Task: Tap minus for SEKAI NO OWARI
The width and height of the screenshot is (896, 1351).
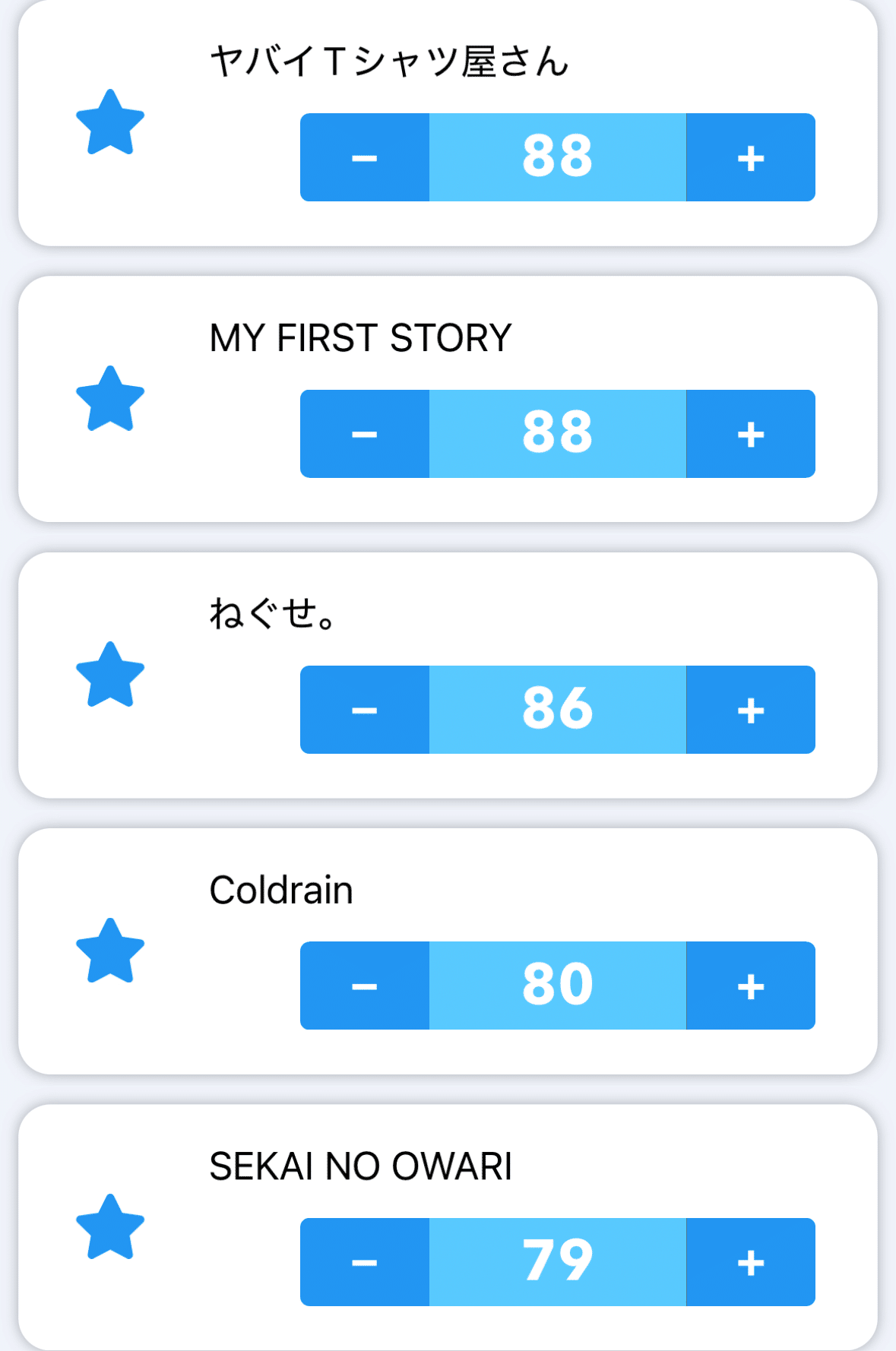Action: (365, 1262)
